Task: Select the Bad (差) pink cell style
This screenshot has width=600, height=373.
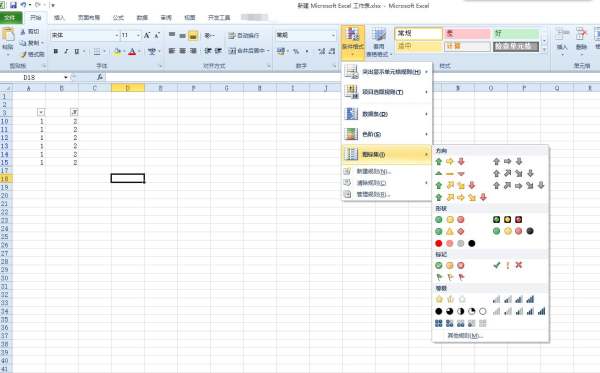Action: point(467,34)
